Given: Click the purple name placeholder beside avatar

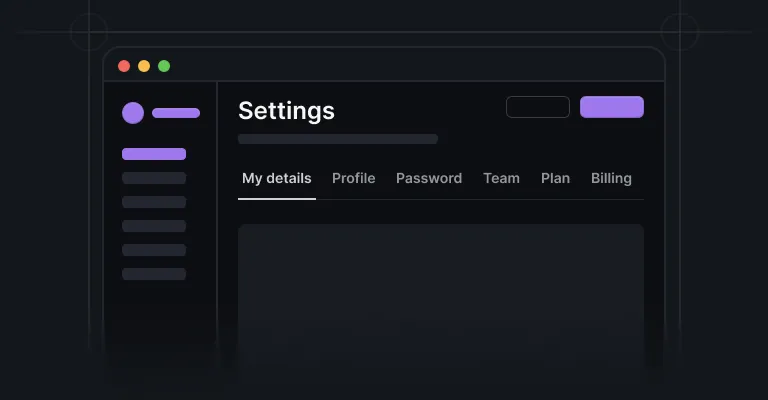Looking at the screenshot, I should pyautogui.click(x=176, y=113).
